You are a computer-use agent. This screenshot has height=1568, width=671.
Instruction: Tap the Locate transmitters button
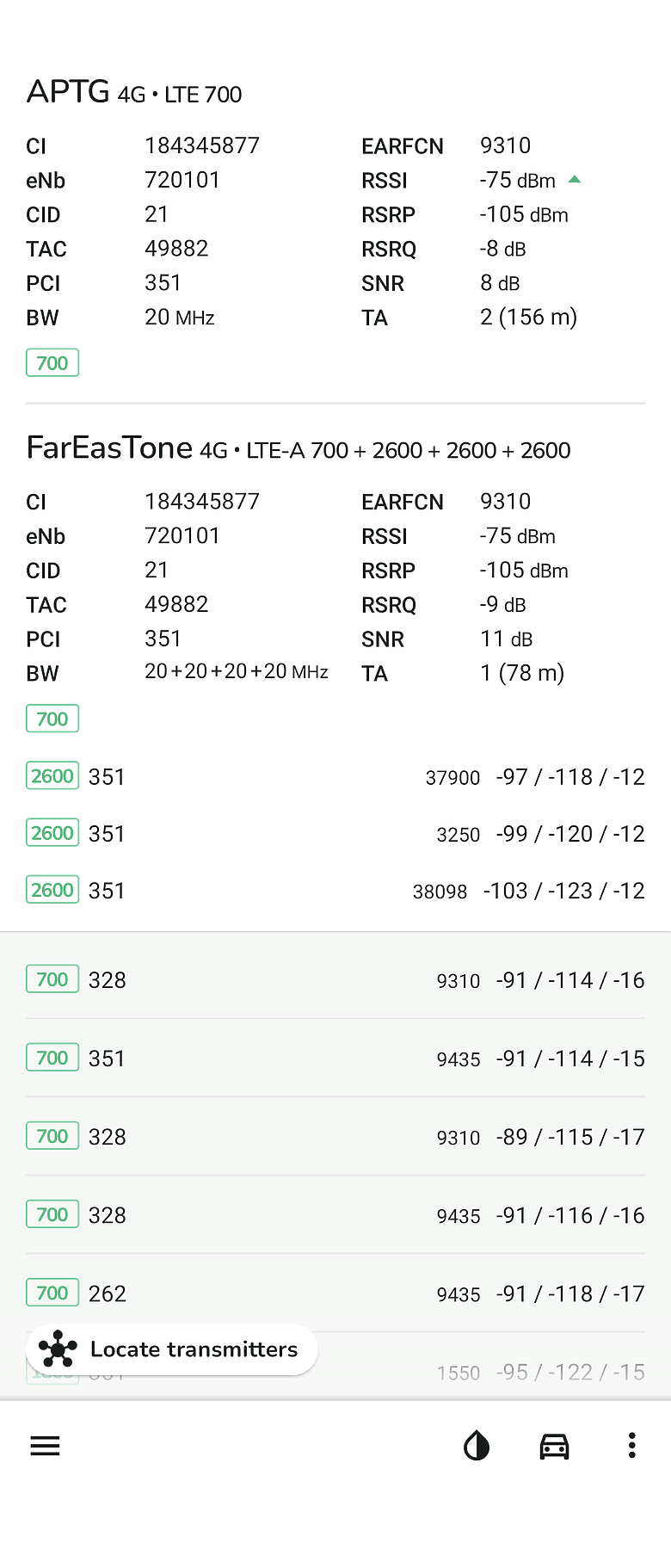pyautogui.click(x=172, y=1349)
